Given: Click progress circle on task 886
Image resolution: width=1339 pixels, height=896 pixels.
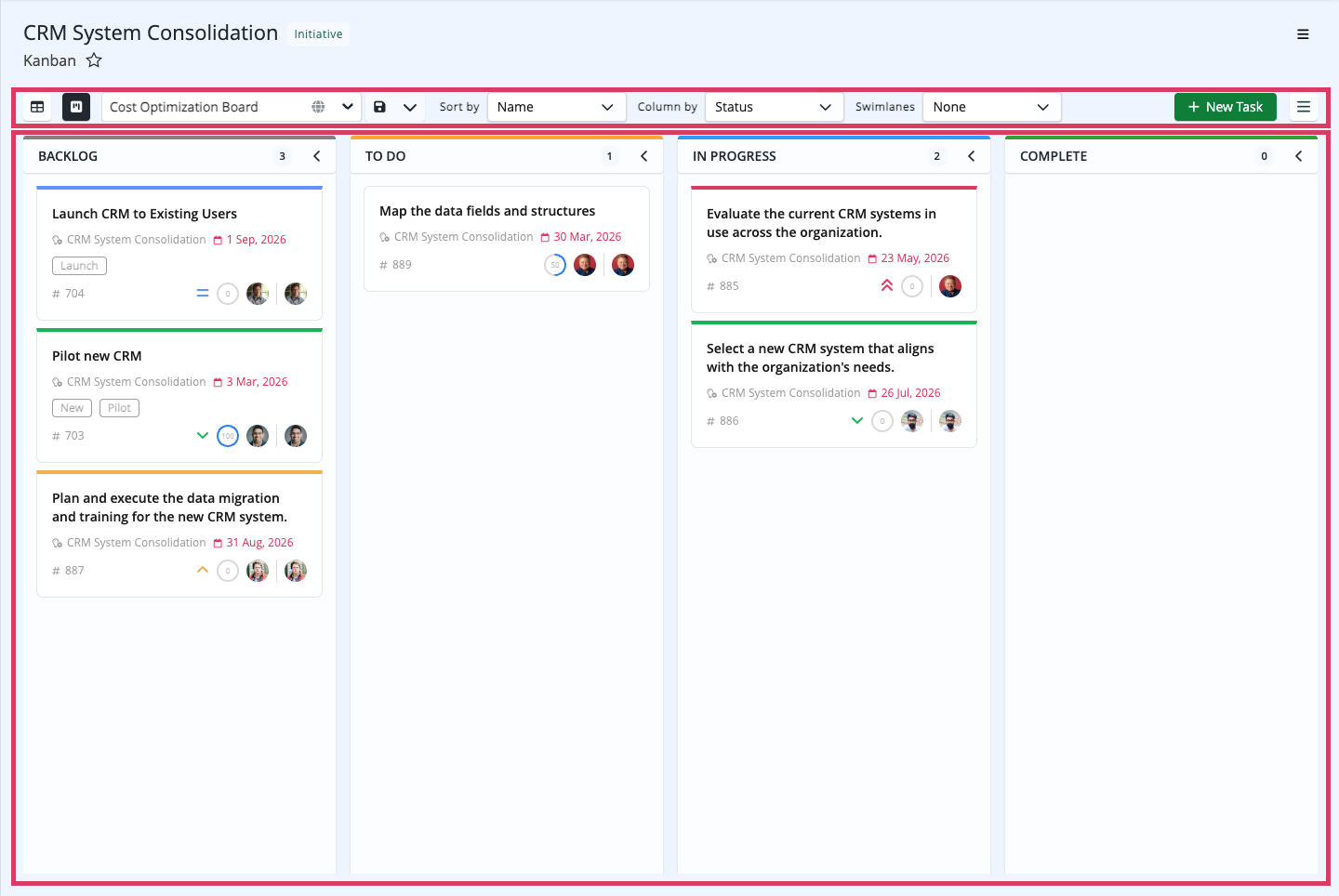Looking at the screenshot, I should 882,421.
